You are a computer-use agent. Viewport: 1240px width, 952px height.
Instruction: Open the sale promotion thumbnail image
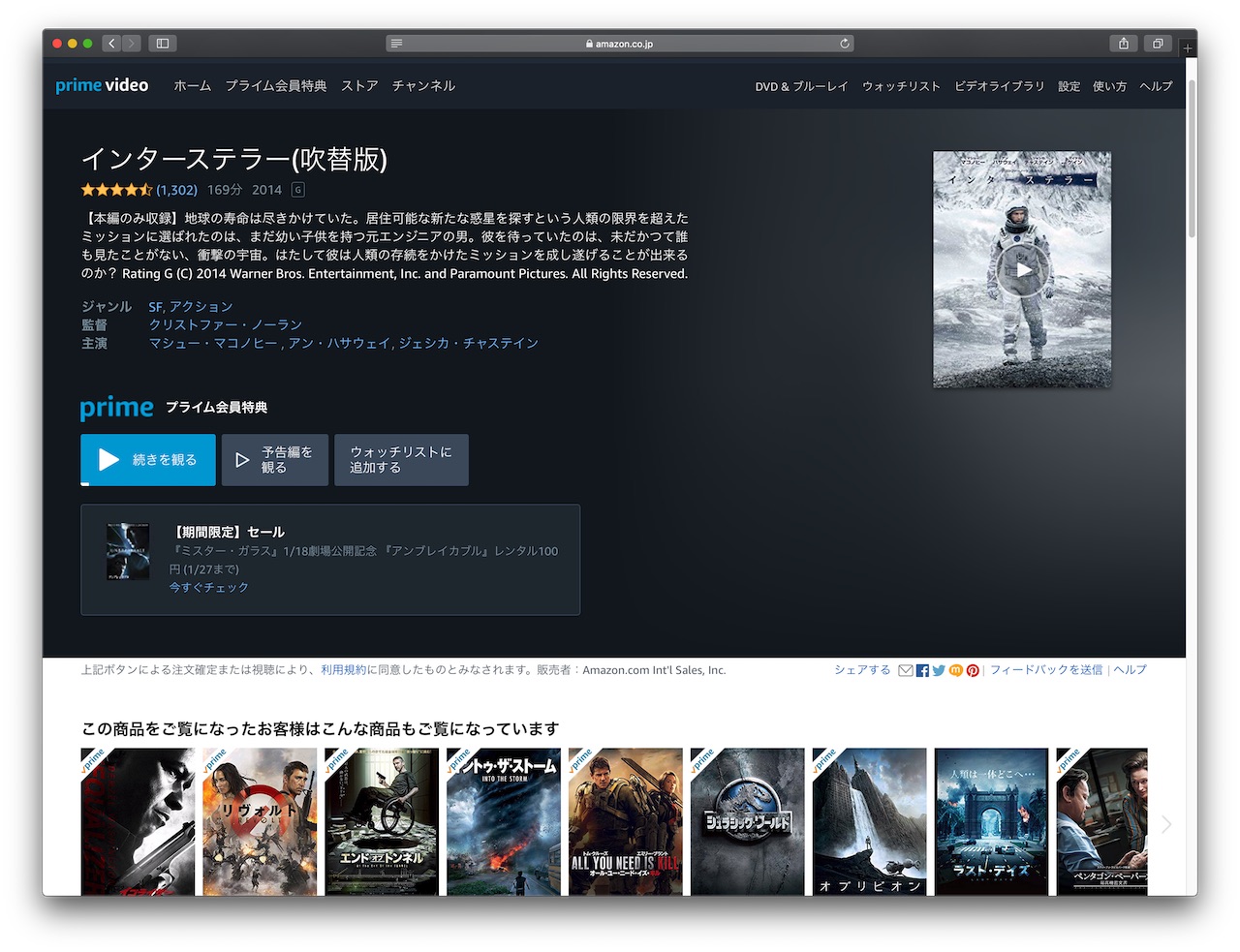coord(128,552)
